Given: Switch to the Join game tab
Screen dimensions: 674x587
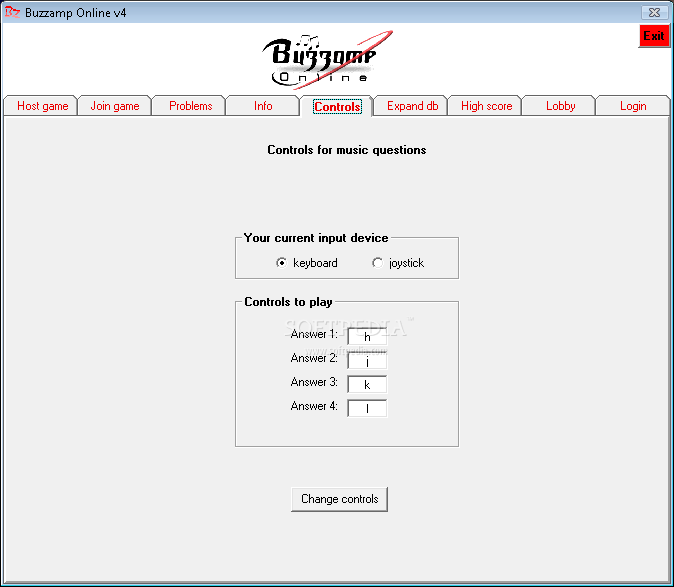Looking at the screenshot, I should [115, 106].
